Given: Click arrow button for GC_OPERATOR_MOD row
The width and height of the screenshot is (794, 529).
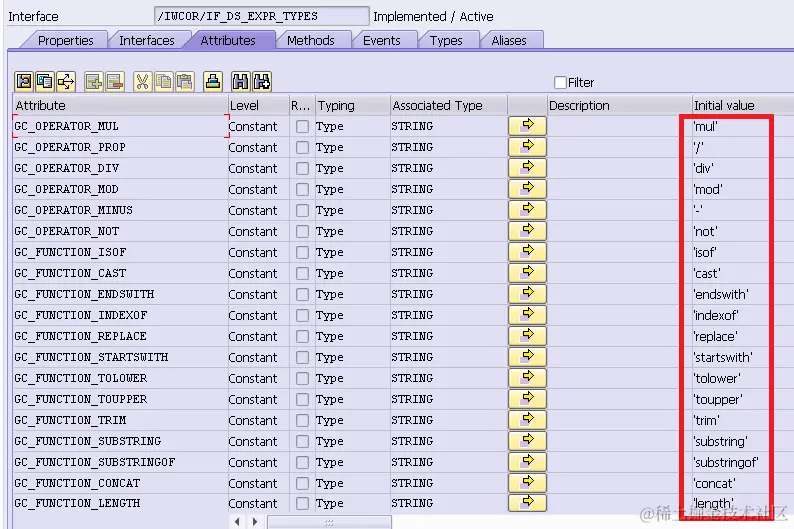Looking at the screenshot, I should tap(528, 189).
